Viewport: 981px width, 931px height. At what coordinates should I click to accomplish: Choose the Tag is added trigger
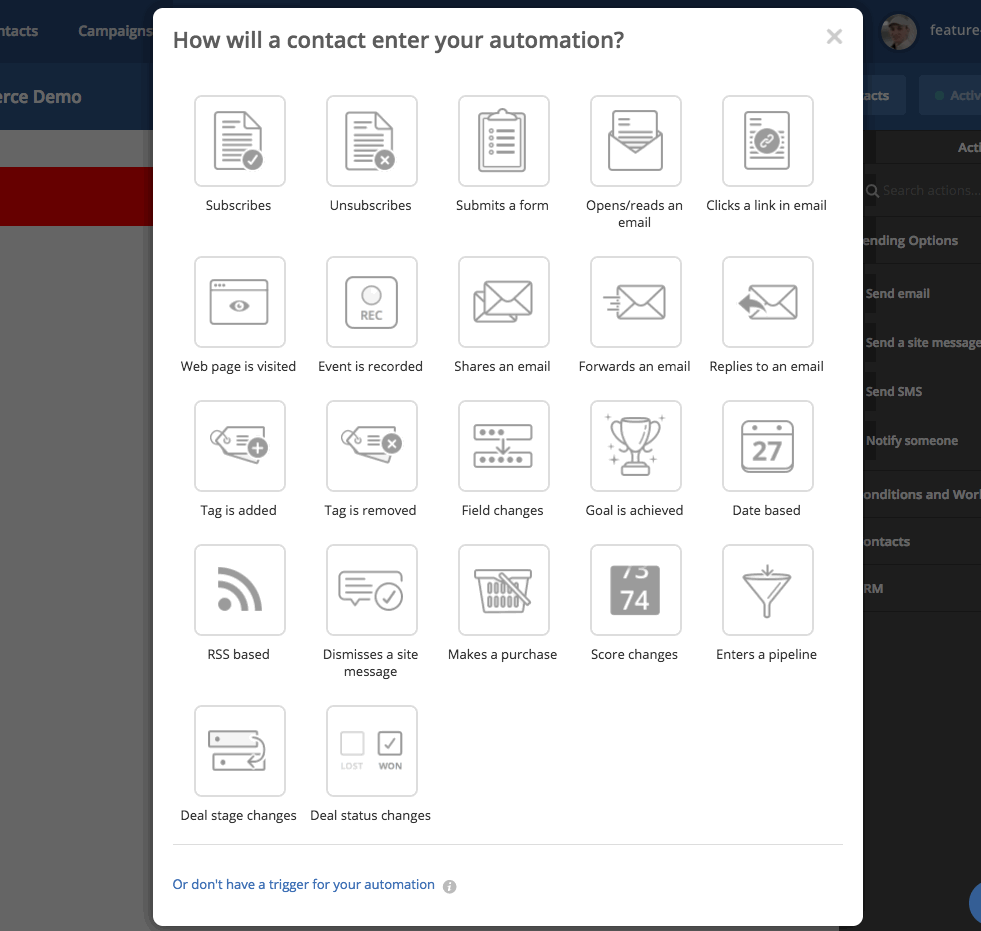(x=239, y=446)
